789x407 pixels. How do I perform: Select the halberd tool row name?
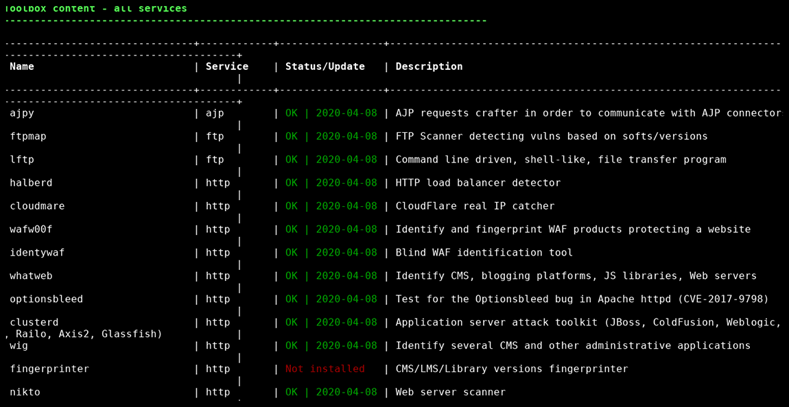click(31, 183)
